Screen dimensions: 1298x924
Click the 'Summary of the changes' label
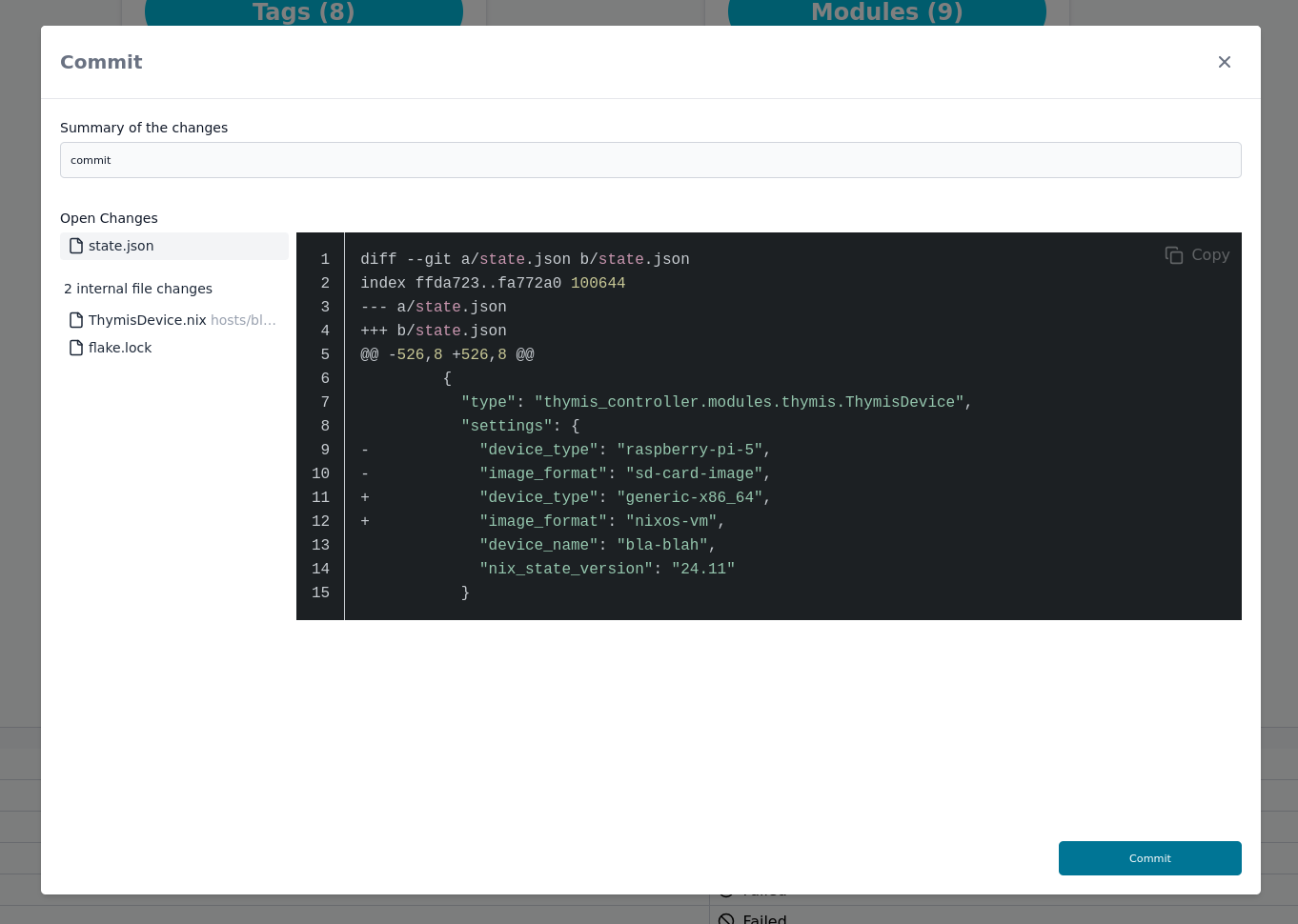click(144, 128)
